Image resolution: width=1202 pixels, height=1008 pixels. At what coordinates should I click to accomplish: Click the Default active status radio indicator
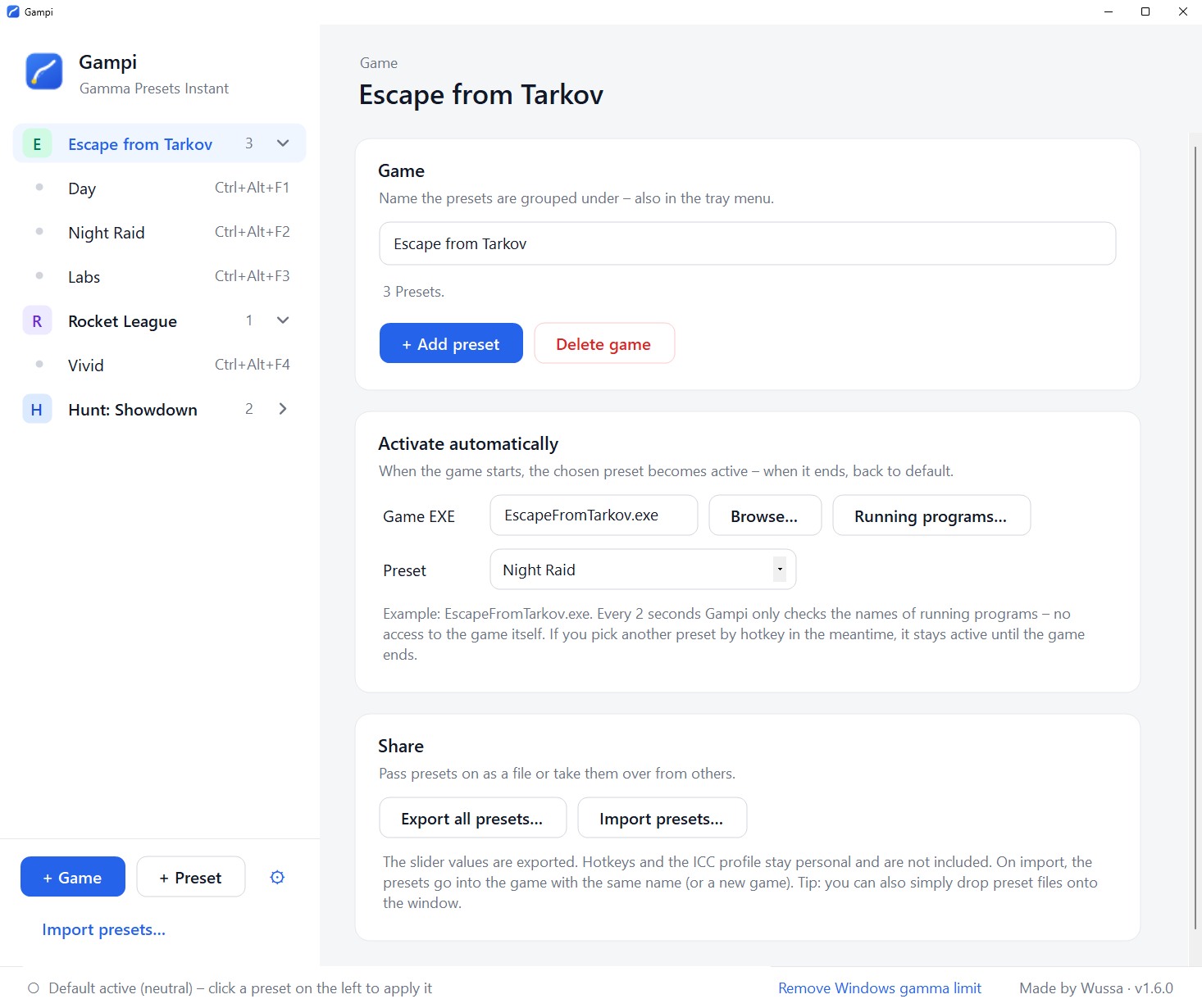34,988
